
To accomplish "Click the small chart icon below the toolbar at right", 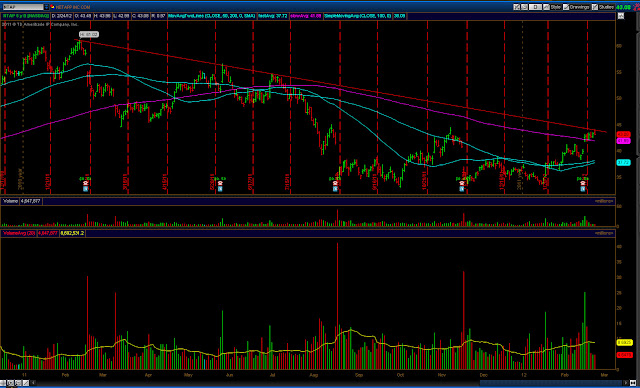I will click(621, 16).
